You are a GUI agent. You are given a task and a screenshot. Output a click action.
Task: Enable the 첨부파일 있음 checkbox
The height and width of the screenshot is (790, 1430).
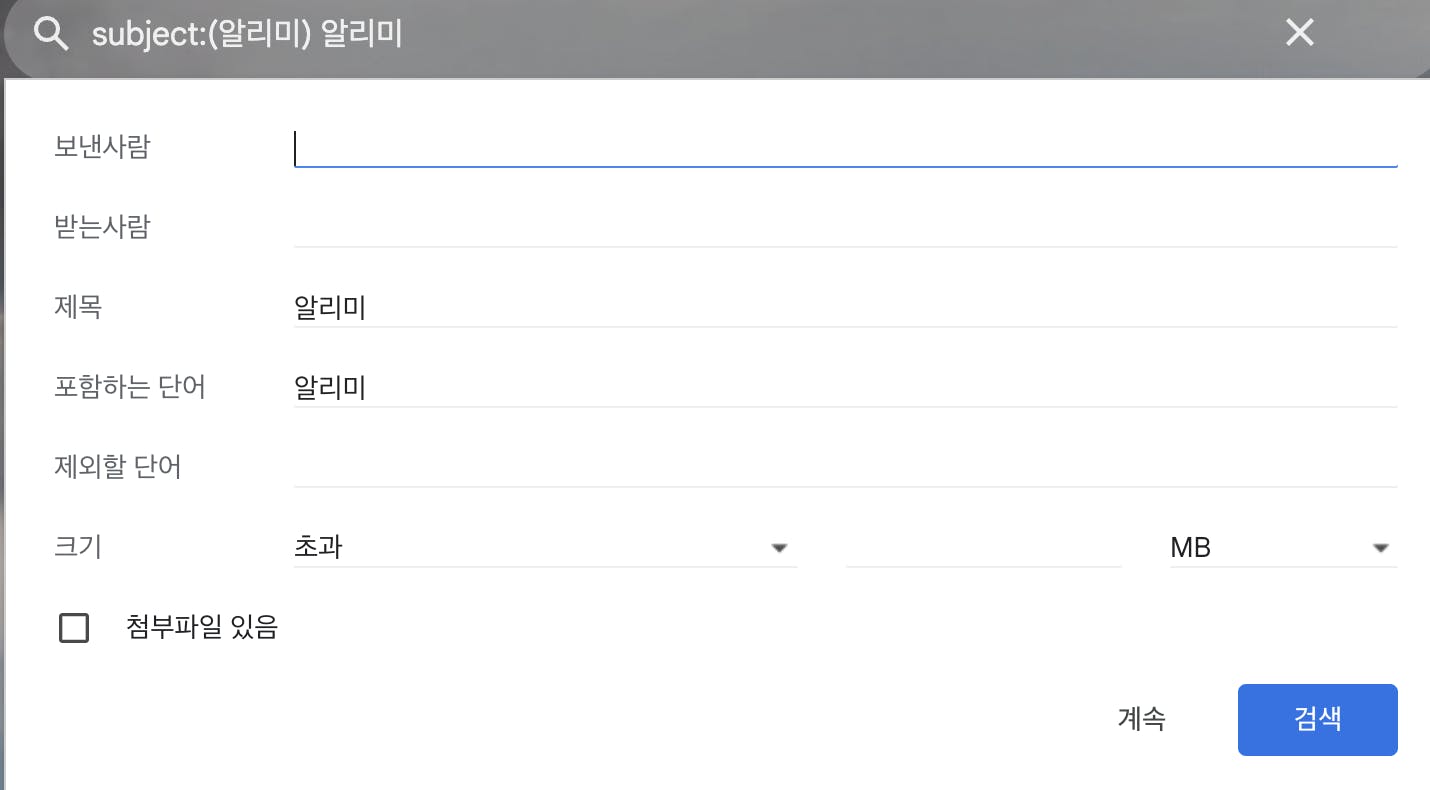coord(74,628)
